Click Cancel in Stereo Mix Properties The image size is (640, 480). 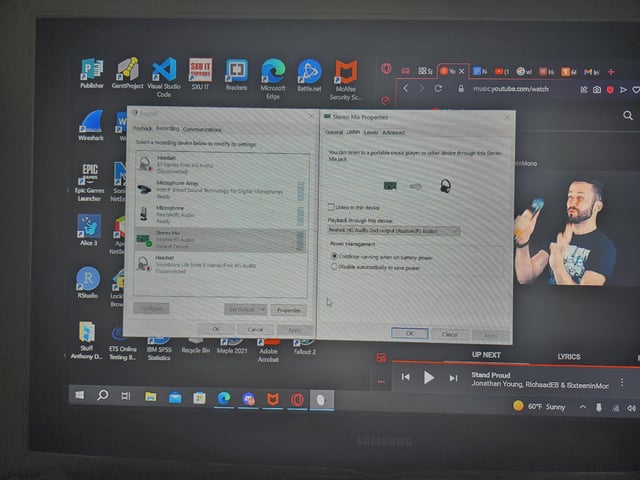coord(449,334)
